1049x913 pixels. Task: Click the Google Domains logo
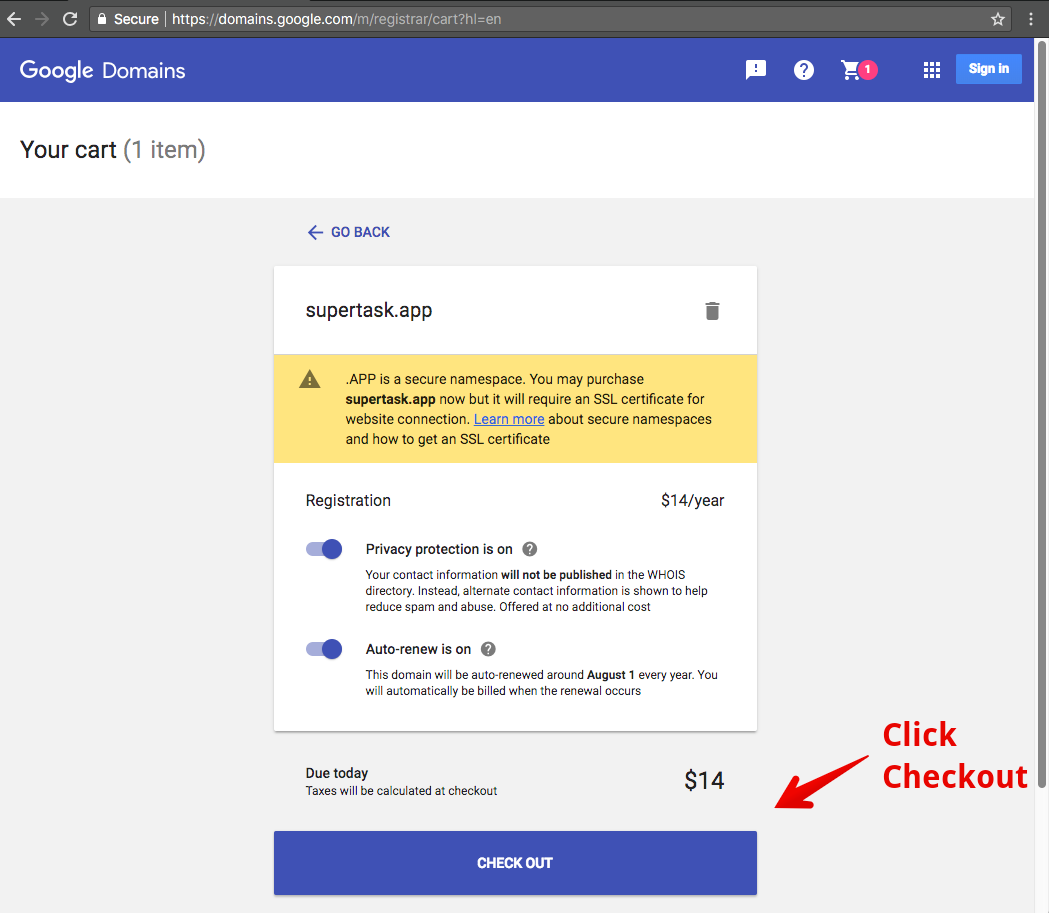[102, 70]
